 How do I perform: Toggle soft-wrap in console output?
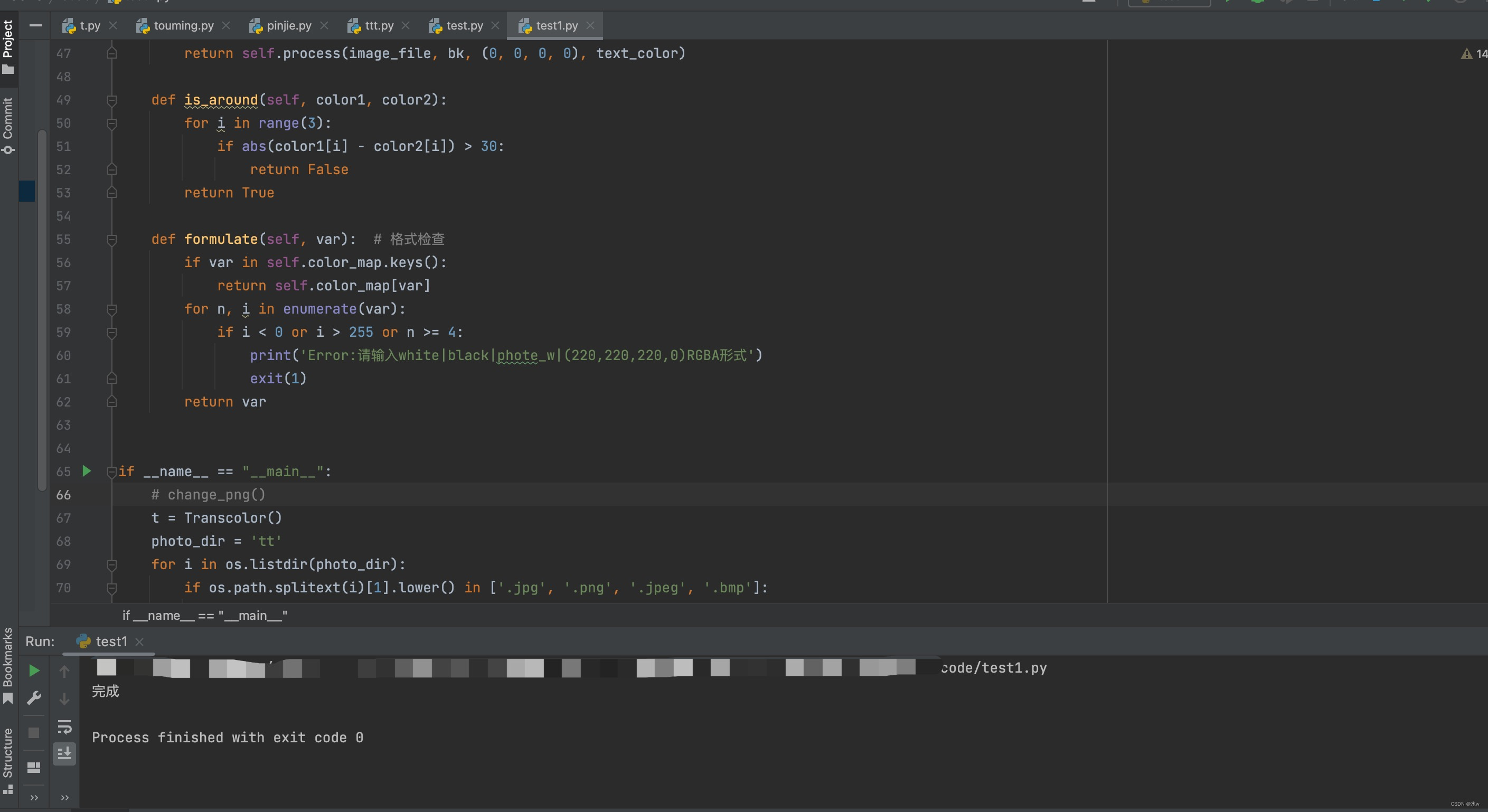click(x=64, y=727)
